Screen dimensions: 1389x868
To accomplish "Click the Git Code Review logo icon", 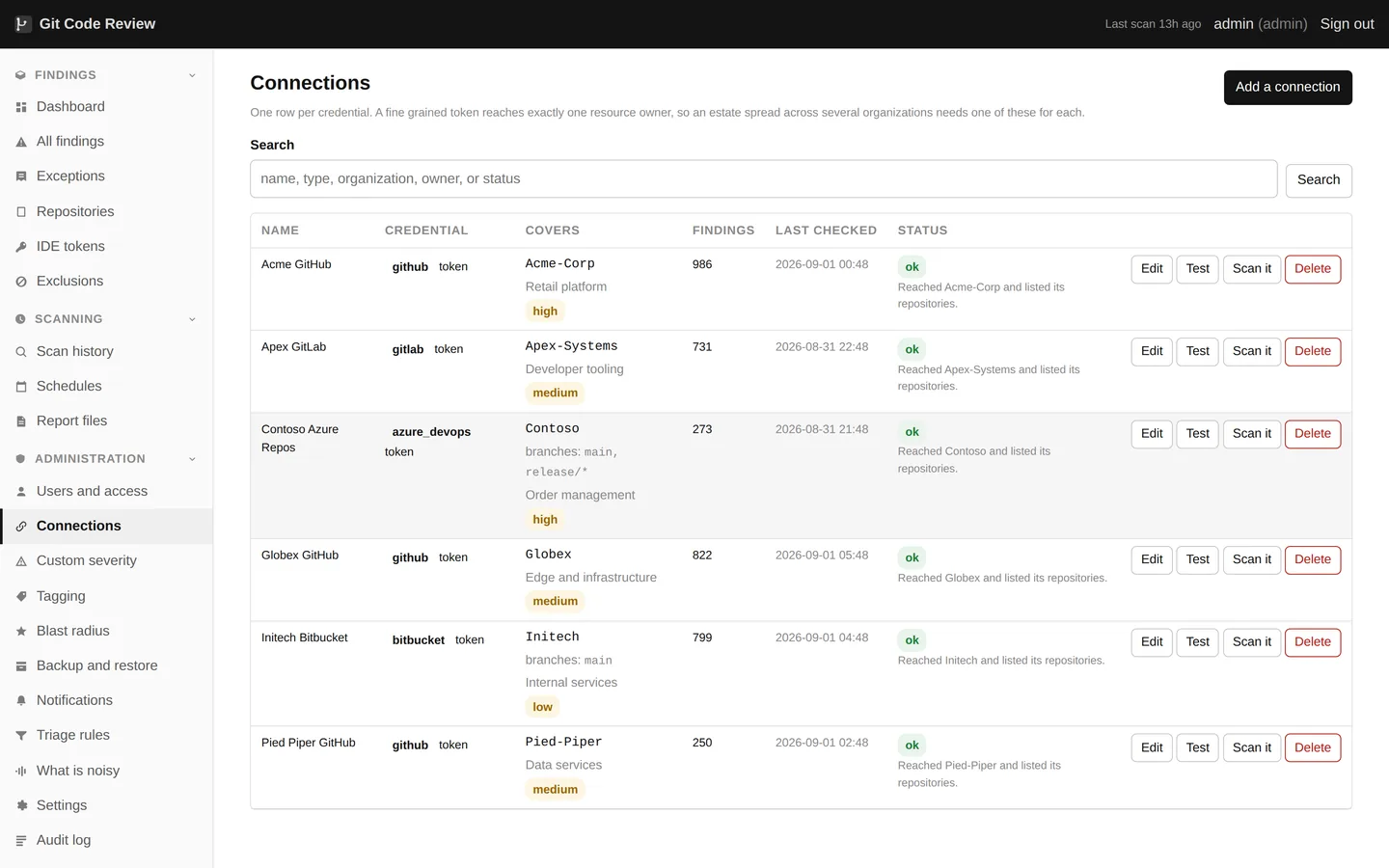I will tap(22, 24).
